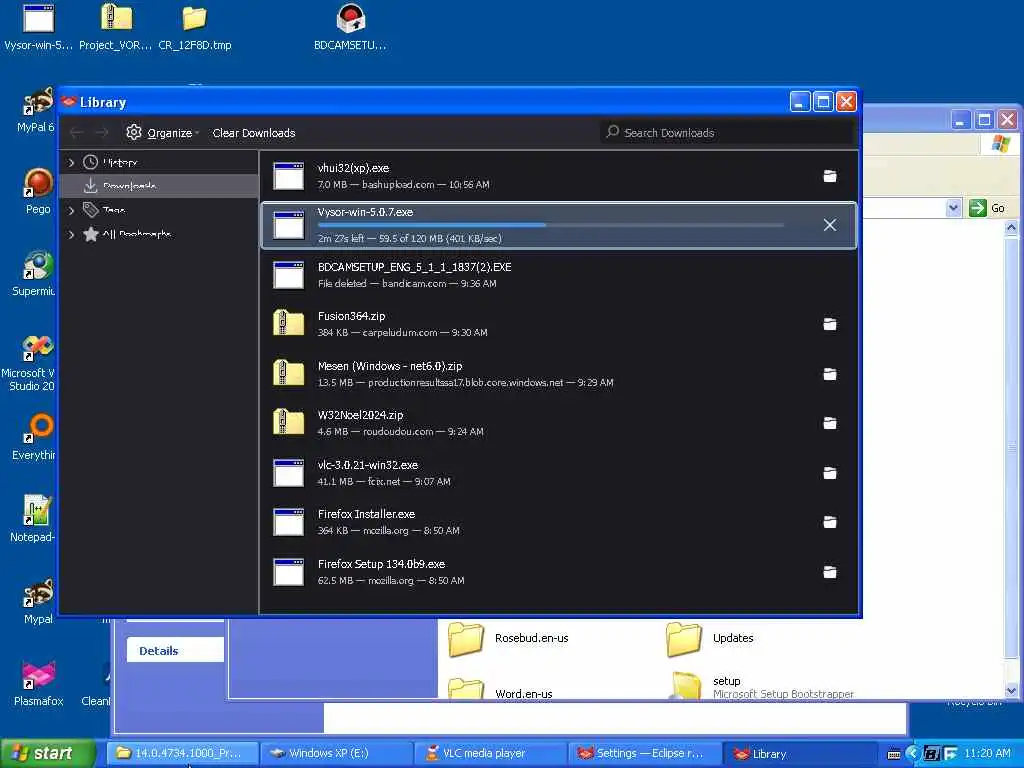Click the Firefox Setup 134.0b9.exe file icon

click(289, 572)
